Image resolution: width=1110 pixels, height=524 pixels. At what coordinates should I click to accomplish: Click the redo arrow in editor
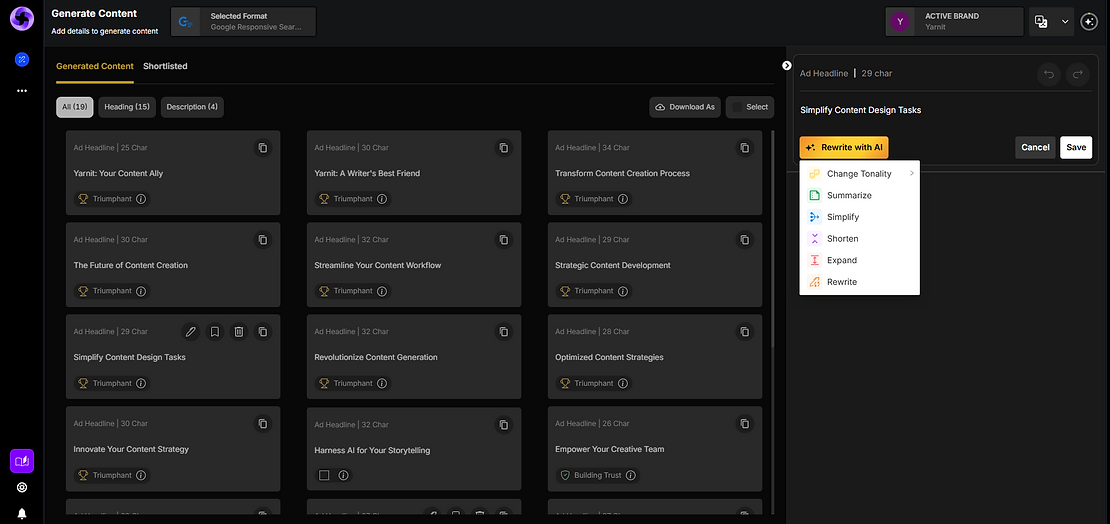(1078, 74)
